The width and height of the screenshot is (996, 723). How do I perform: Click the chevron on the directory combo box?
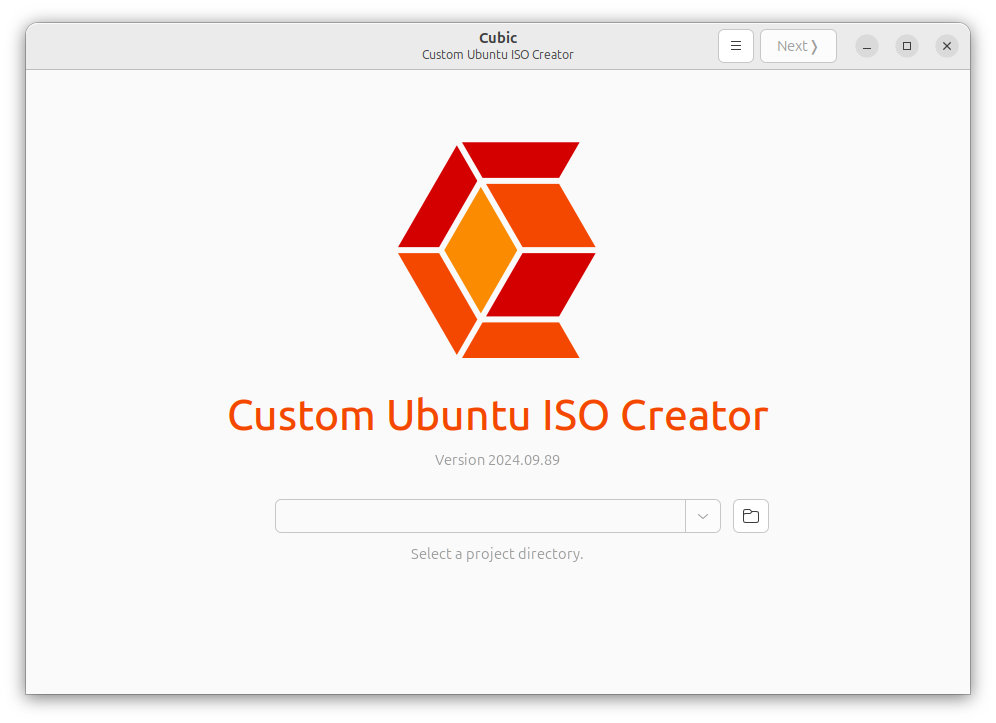tap(703, 516)
